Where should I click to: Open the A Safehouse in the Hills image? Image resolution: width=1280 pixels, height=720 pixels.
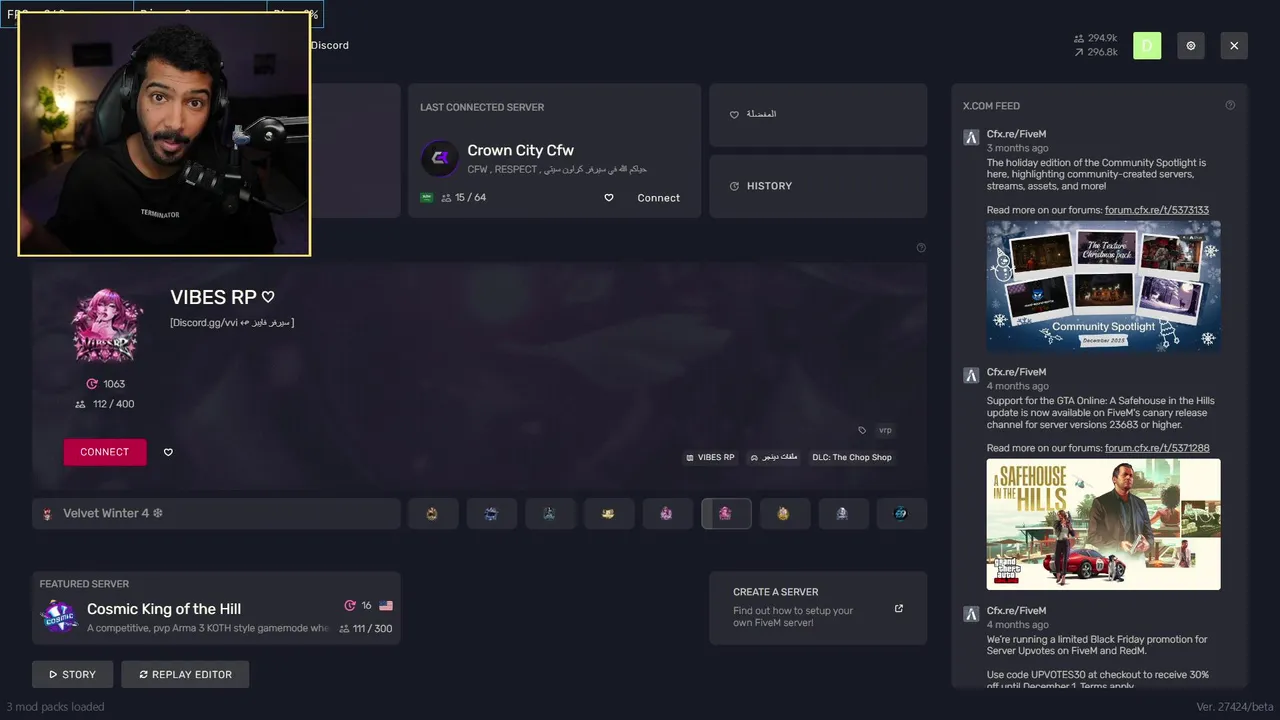[x=1103, y=524]
